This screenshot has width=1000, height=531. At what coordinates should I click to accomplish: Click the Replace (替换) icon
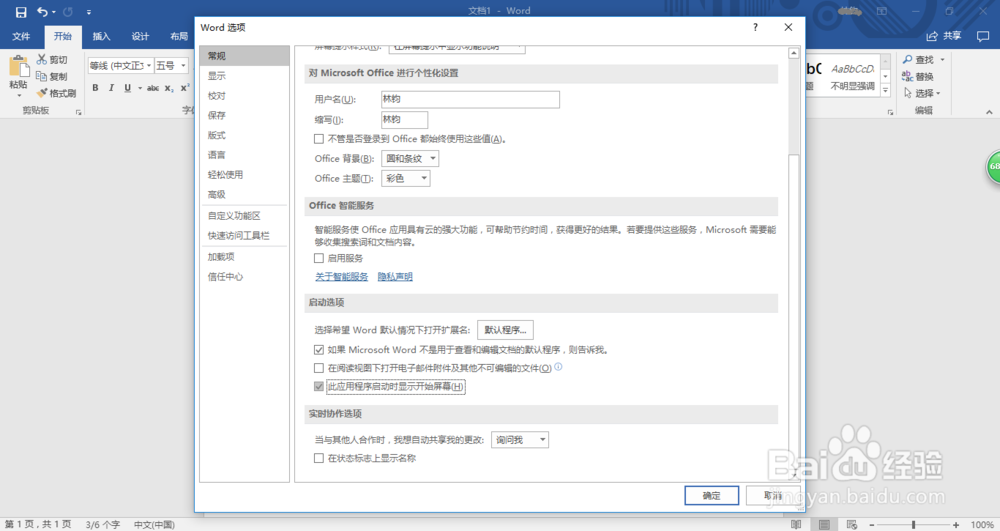[x=908, y=76]
